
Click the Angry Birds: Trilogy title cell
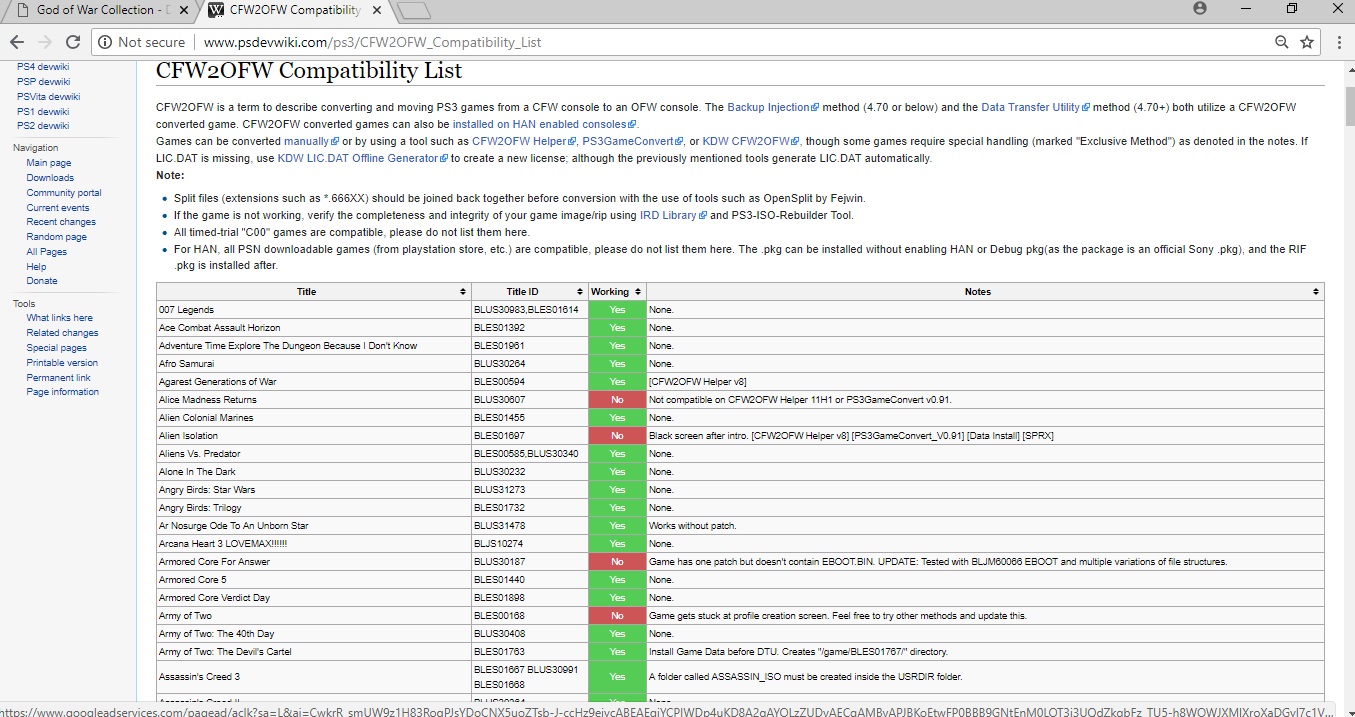pos(313,508)
